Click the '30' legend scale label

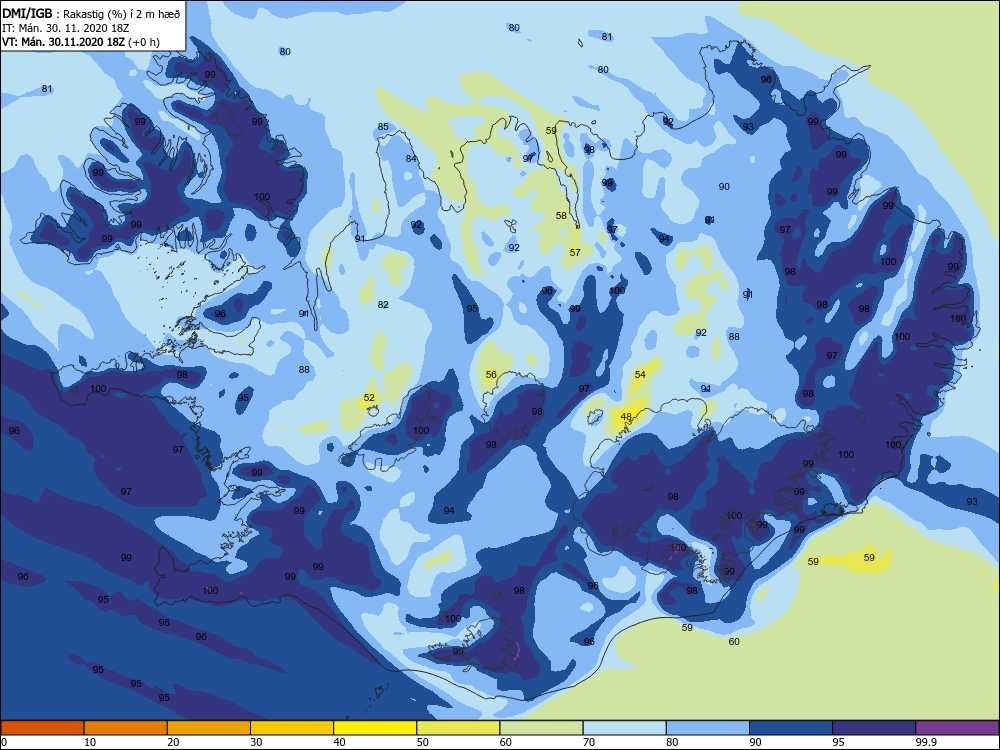[x=256, y=742]
